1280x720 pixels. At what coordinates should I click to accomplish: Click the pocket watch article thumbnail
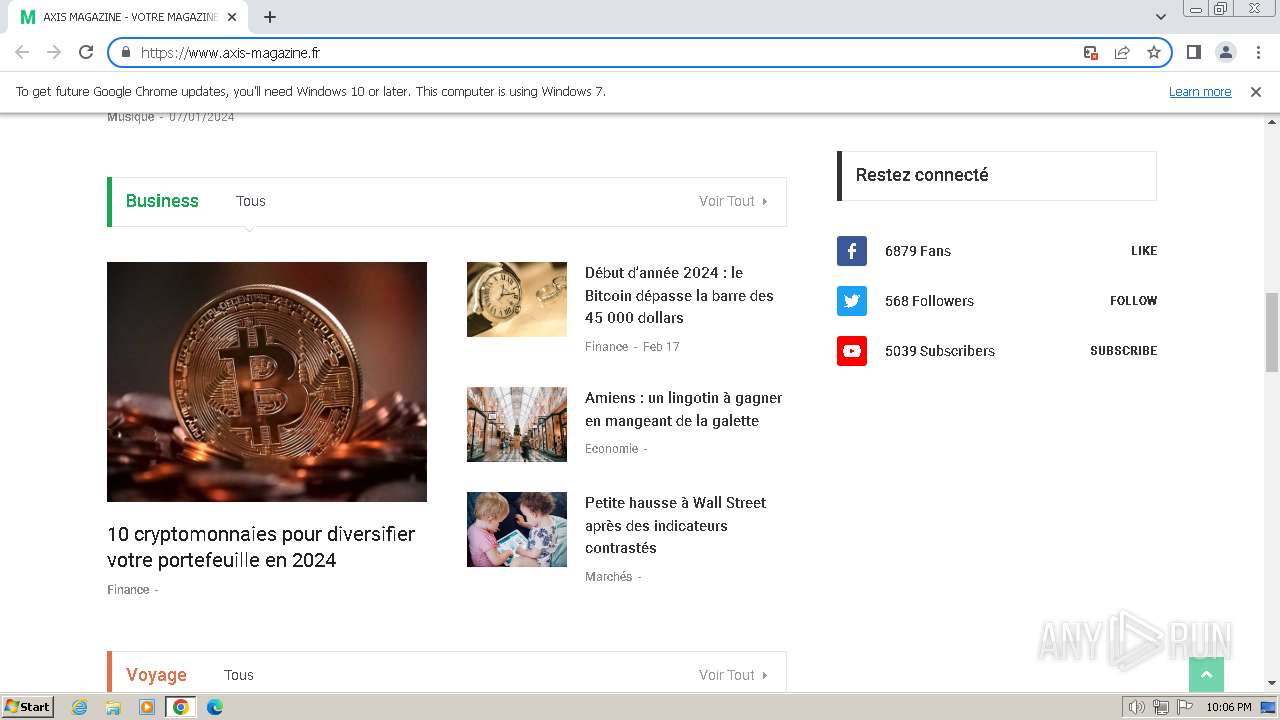pyautogui.click(x=517, y=299)
